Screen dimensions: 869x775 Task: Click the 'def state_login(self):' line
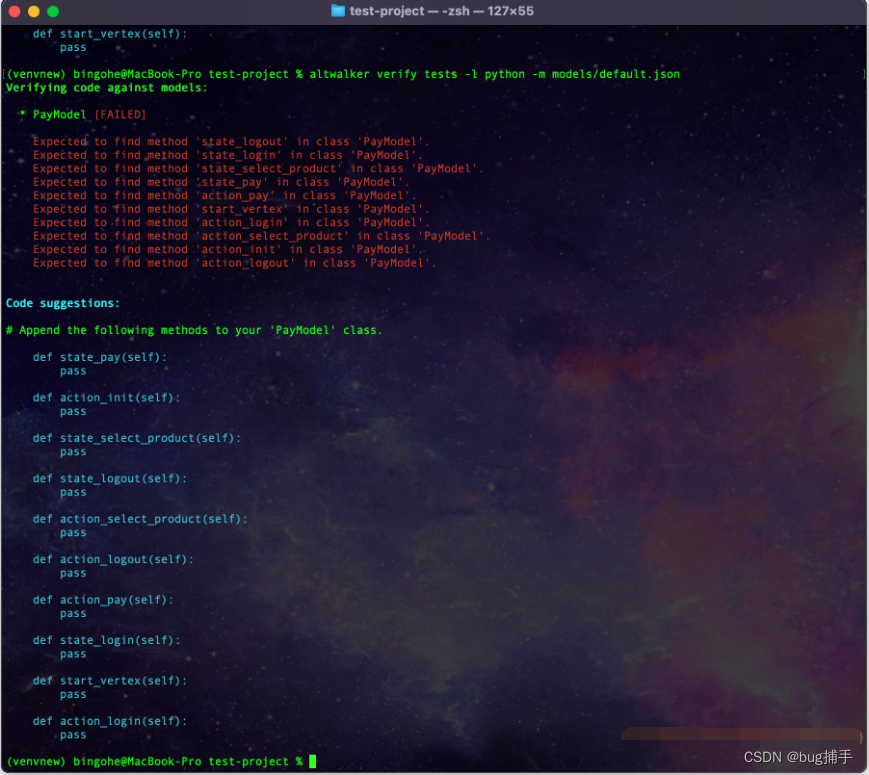(106, 640)
